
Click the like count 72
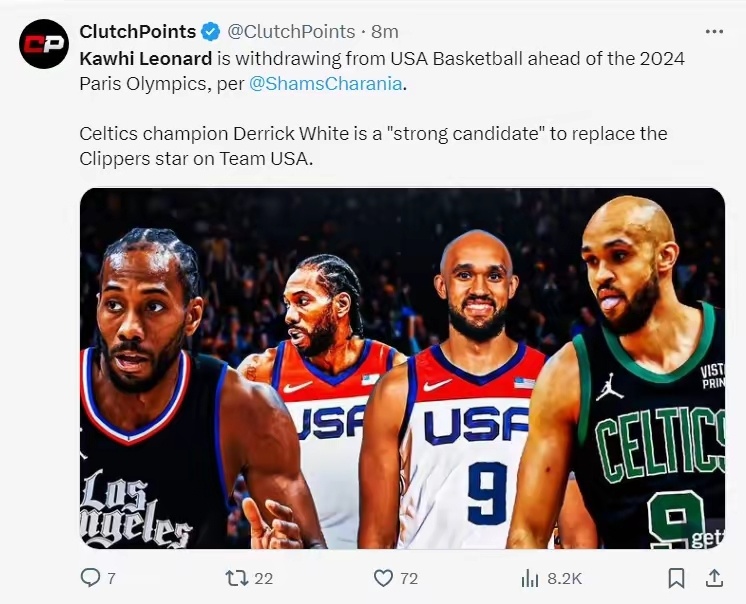[408, 578]
